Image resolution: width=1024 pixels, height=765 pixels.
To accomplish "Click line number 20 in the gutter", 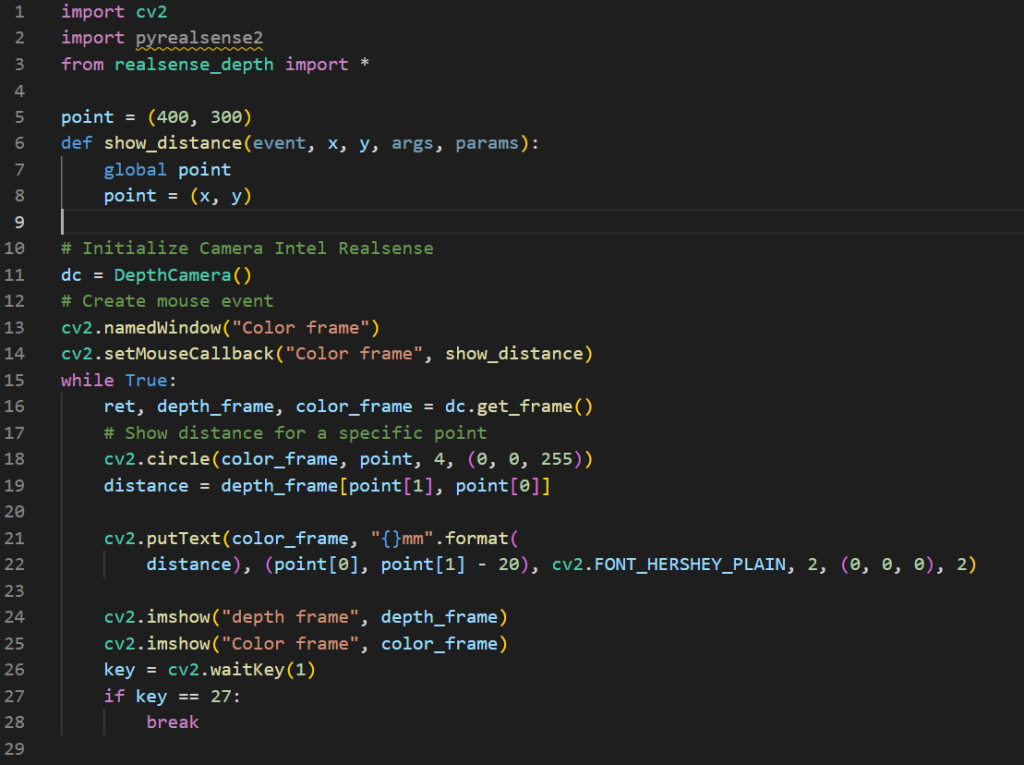I will click(x=19, y=512).
